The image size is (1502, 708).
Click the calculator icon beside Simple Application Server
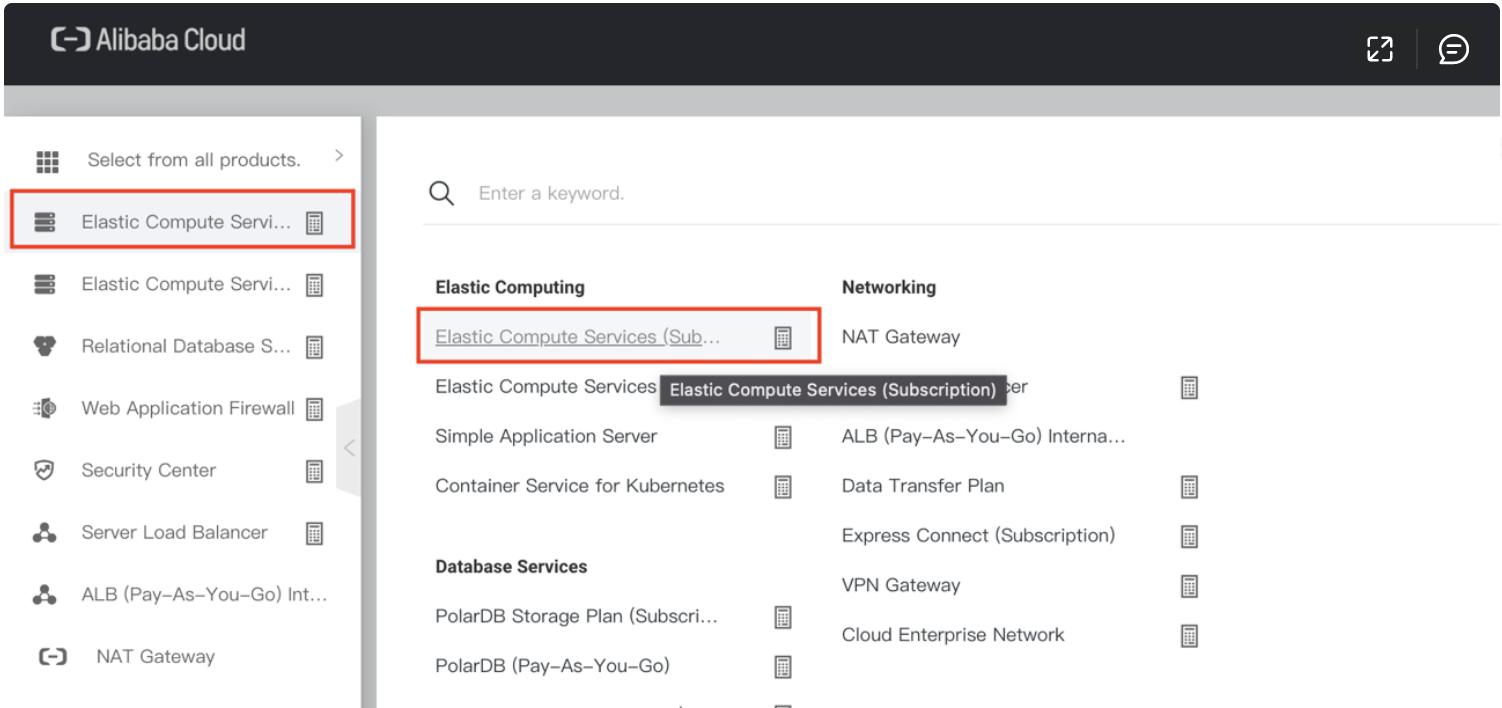[x=783, y=436]
